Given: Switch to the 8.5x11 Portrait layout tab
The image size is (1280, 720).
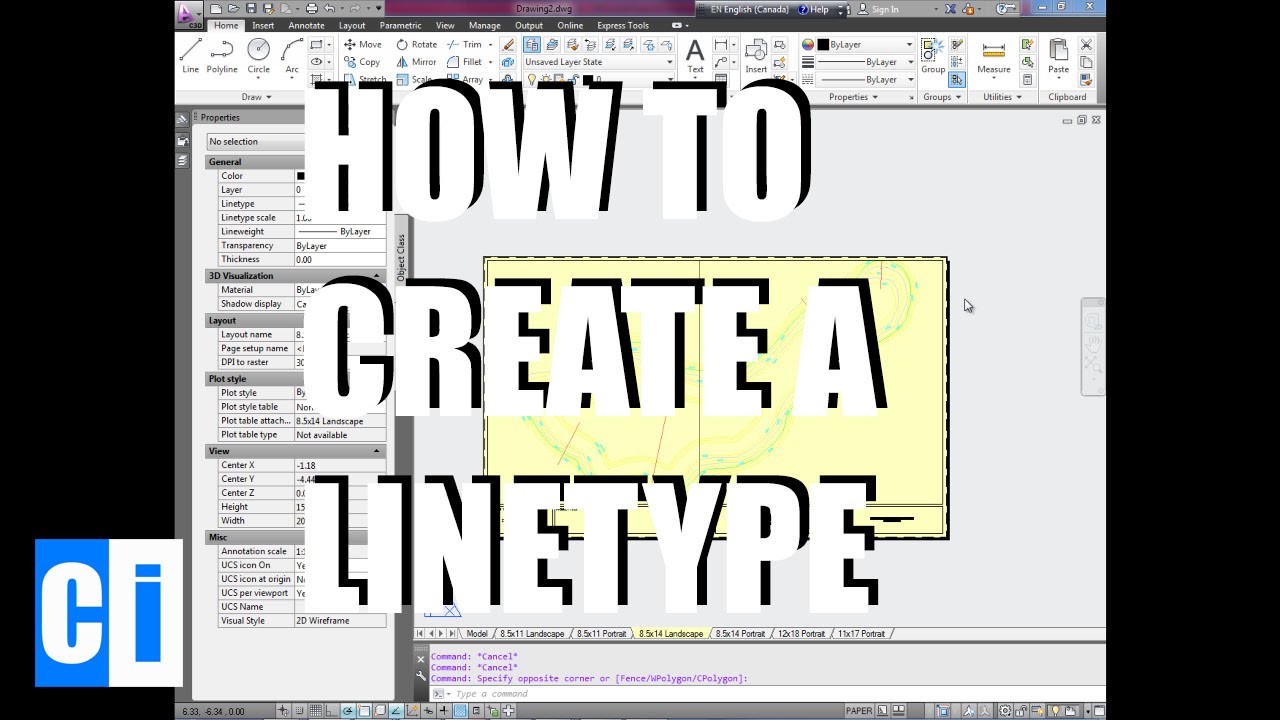Looking at the screenshot, I should coord(600,634).
